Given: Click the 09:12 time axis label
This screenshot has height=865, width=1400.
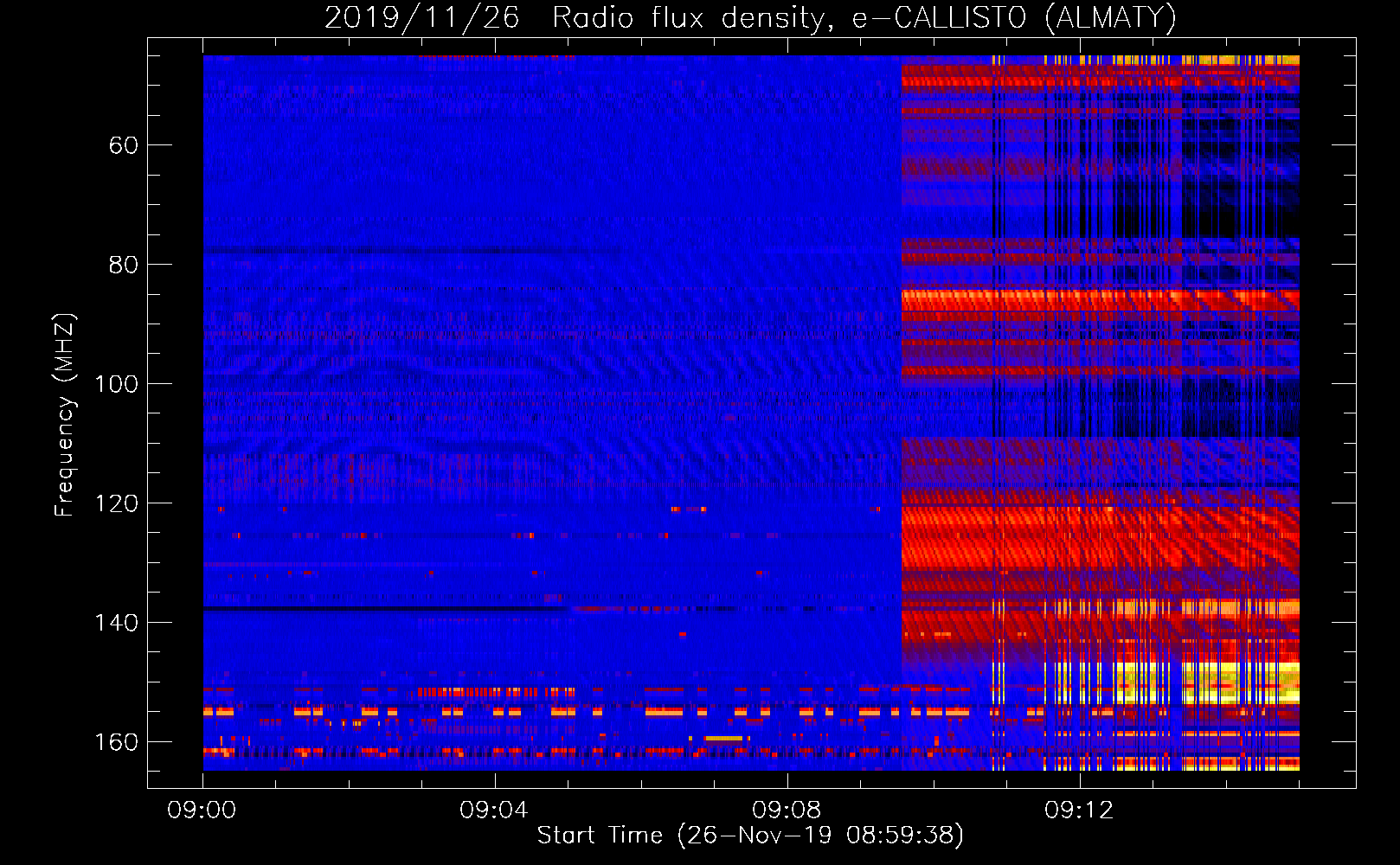Looking at the screenshot, I should [1078, 811].
